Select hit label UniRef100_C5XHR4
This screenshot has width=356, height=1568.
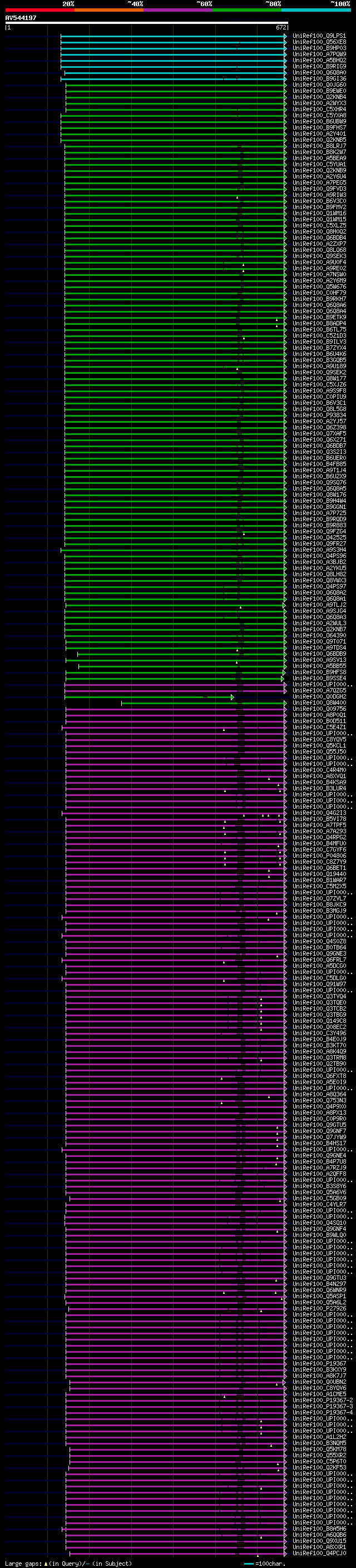[x=319, y=109]
